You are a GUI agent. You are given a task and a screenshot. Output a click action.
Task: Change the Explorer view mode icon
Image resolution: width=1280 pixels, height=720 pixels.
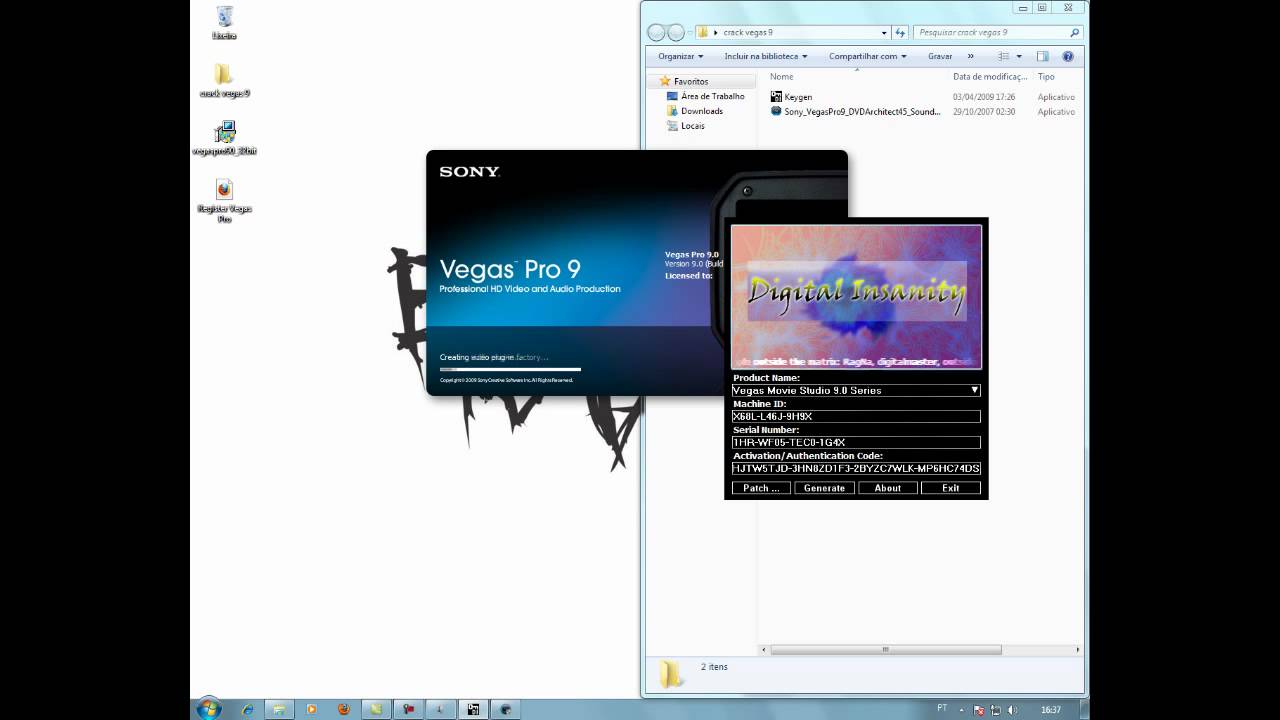click(1004, 56)
